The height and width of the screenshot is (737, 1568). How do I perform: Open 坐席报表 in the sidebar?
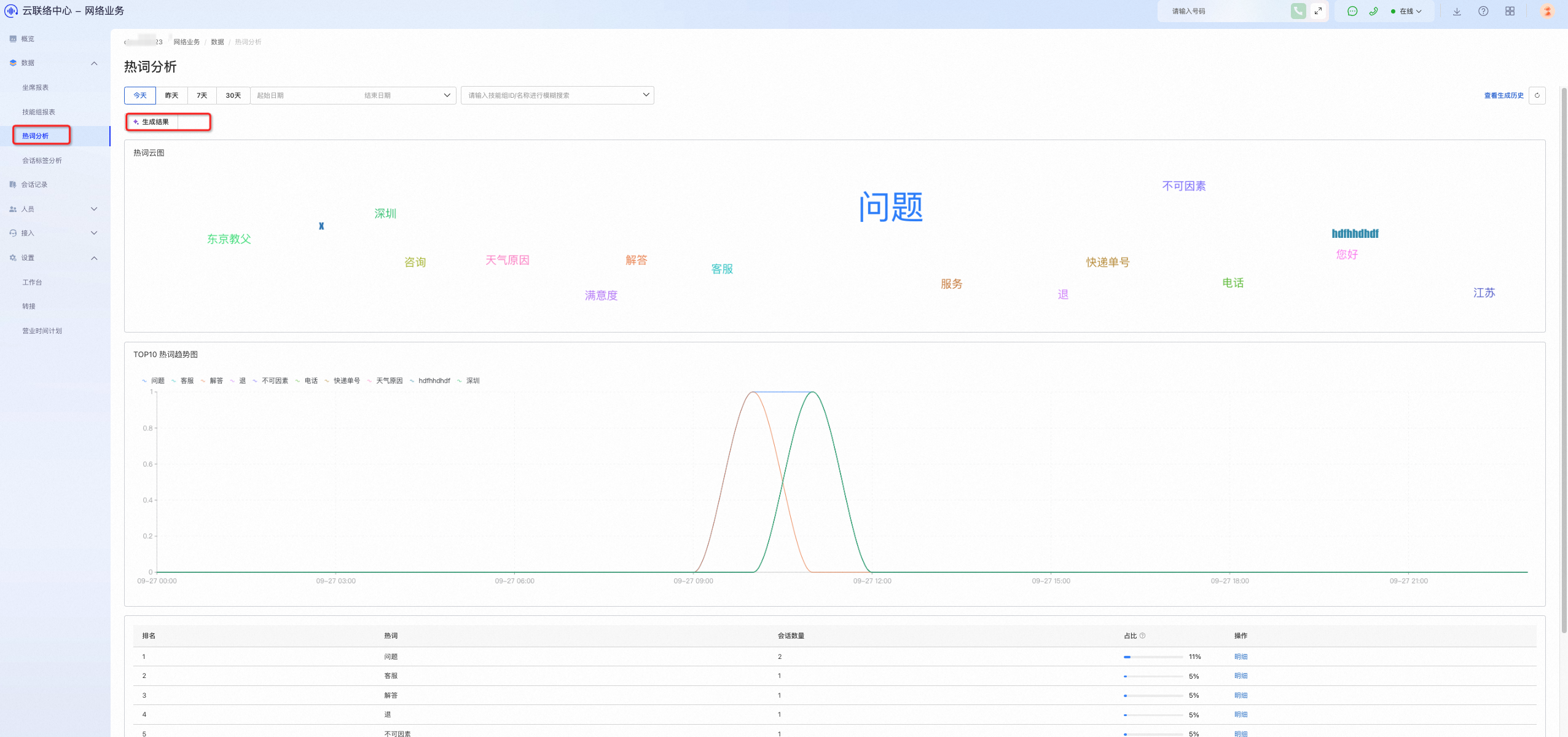tap(36, 87)
